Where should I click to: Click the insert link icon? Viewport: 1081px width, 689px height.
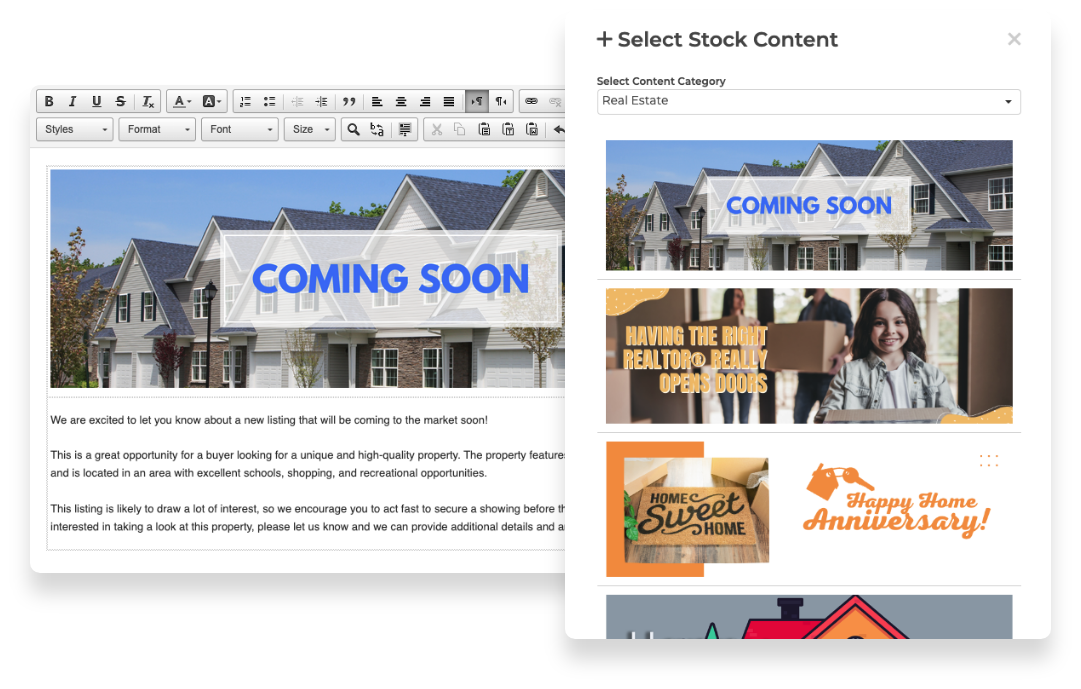point(531,101)
